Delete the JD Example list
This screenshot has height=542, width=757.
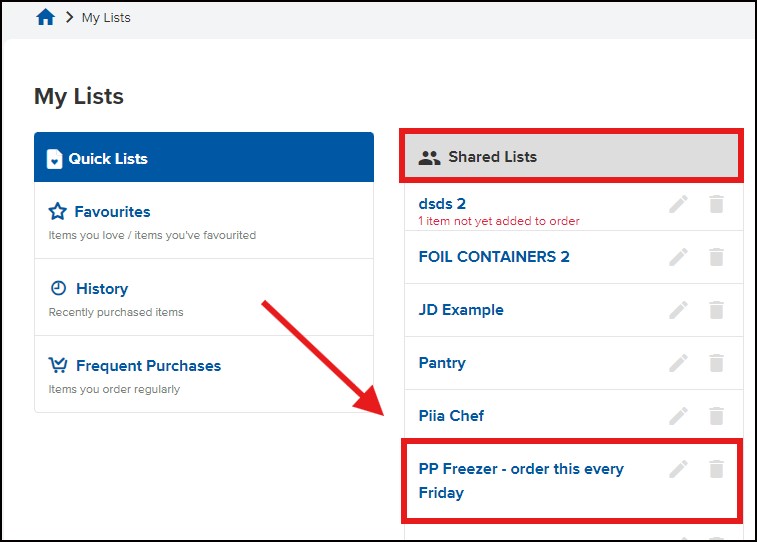click(x=716, y=310)
